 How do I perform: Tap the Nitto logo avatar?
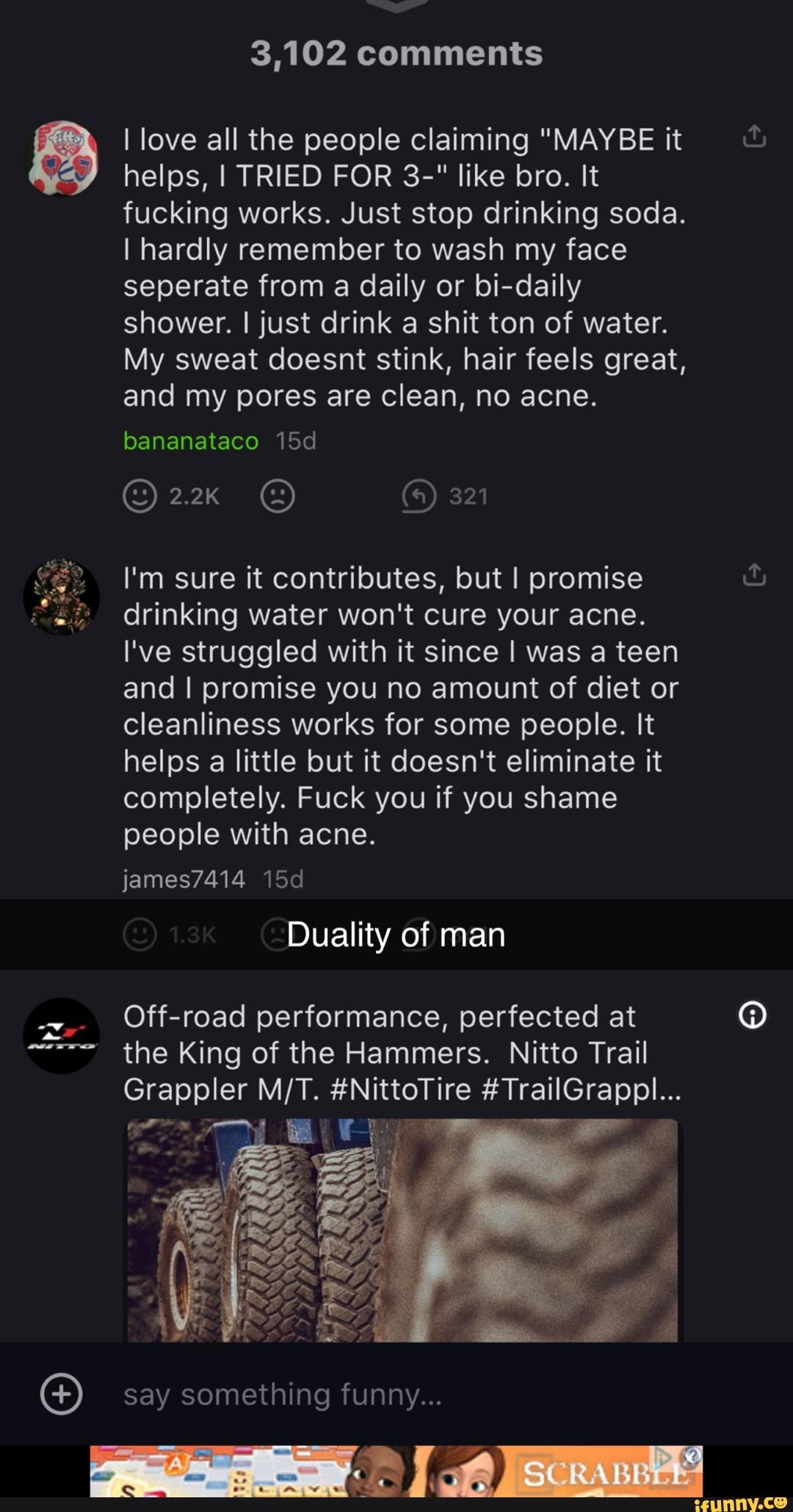[62, 1035]
